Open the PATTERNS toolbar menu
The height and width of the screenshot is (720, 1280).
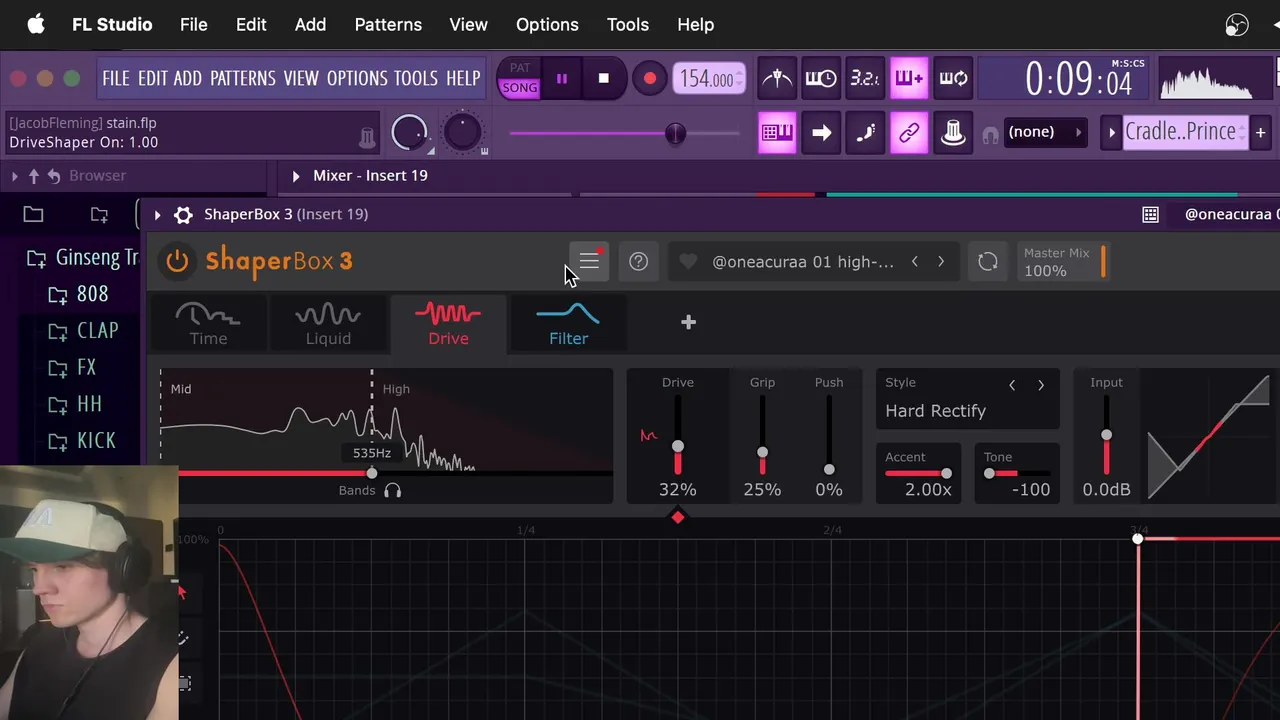pos(243,78)
